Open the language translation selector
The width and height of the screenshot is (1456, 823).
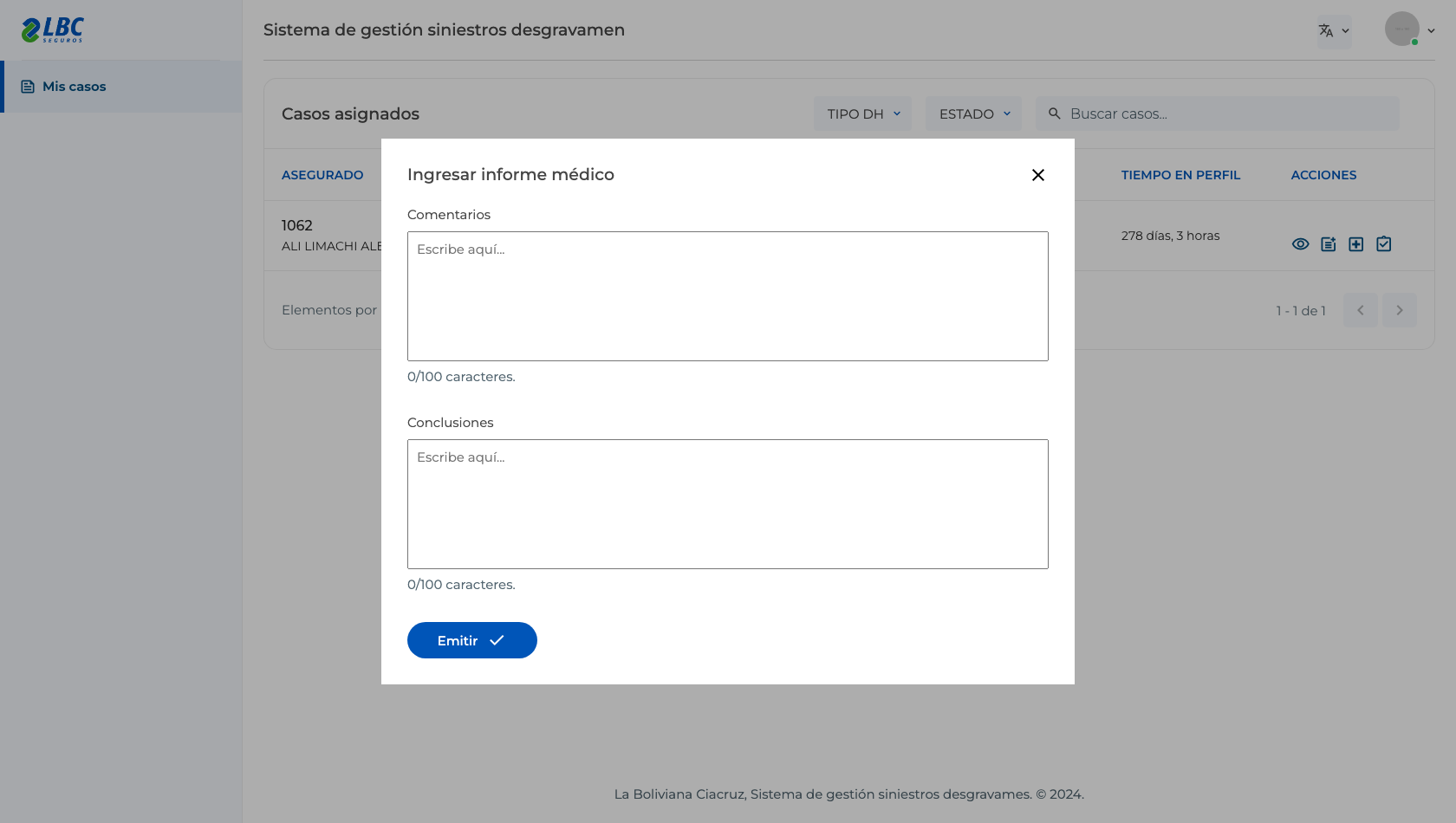pyautogui.click(x=1334, y=31)
